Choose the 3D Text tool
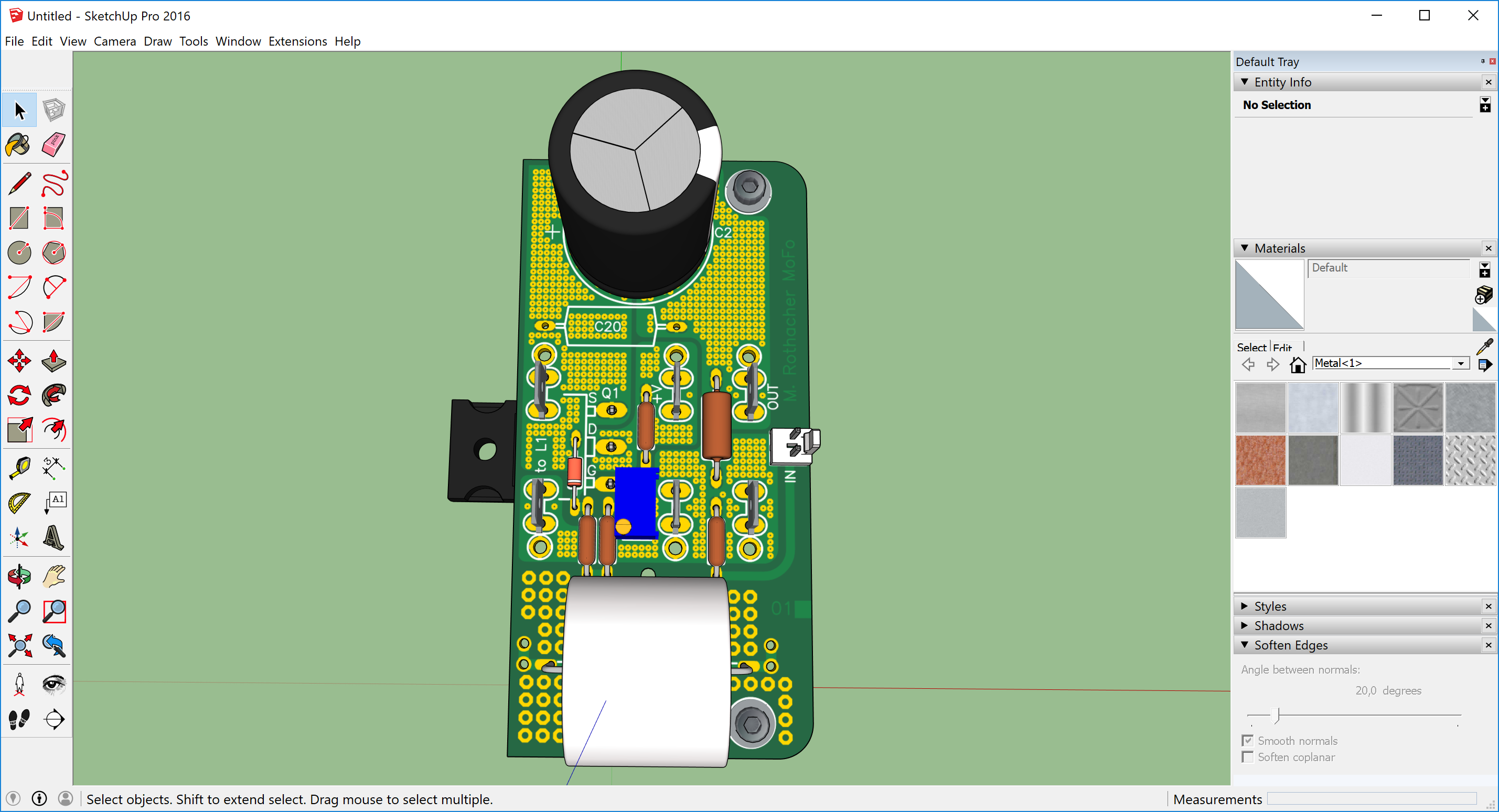This screenshot has width=1499, height=812. click(54, 537)
